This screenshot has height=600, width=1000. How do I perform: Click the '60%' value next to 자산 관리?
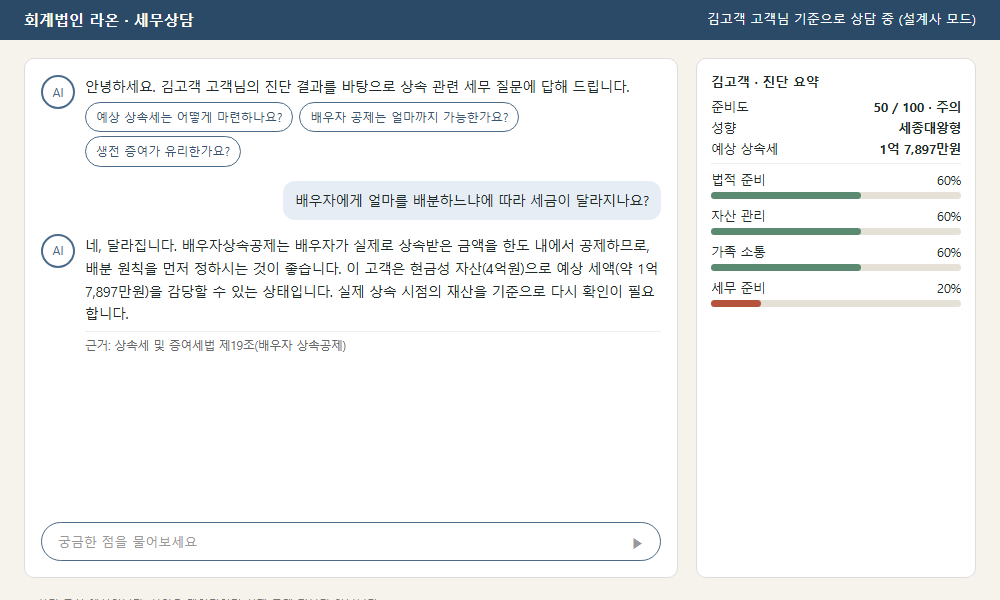[x=948, y=217]
